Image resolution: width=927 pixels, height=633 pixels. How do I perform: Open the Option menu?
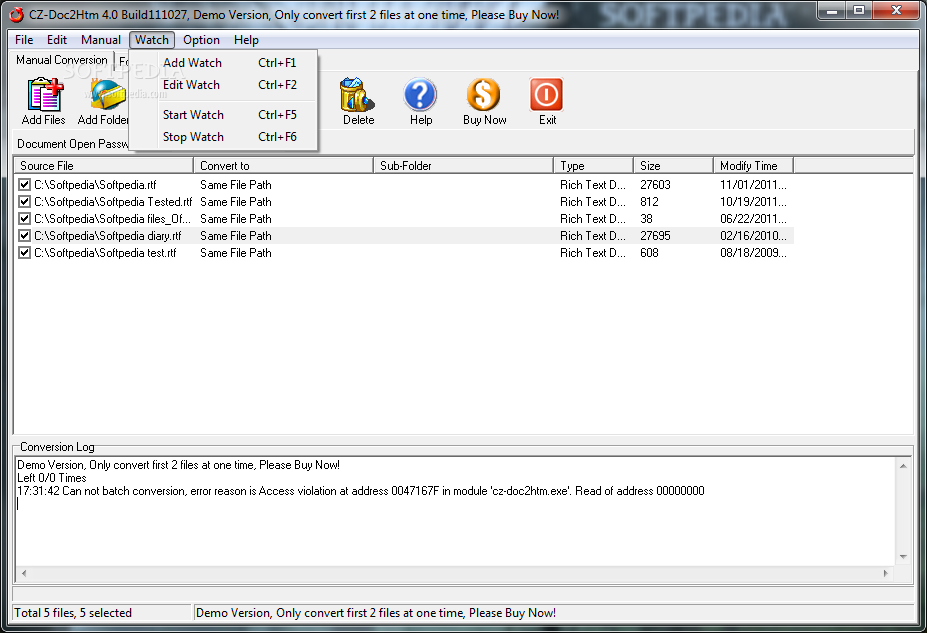(201, 40)
